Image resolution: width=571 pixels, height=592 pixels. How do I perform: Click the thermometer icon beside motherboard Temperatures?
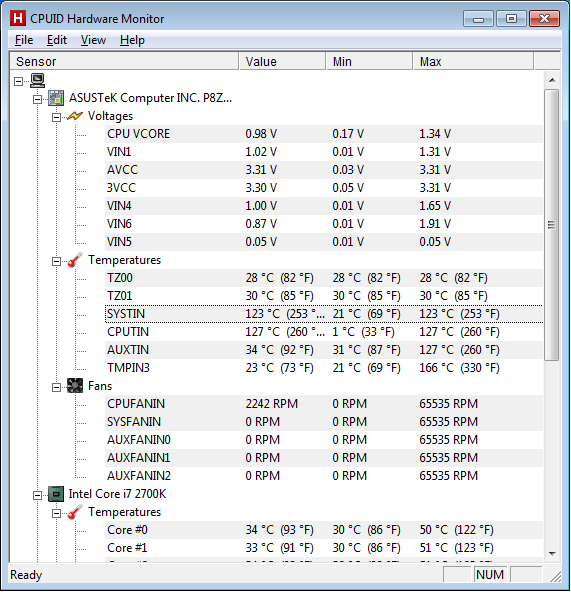75,260
